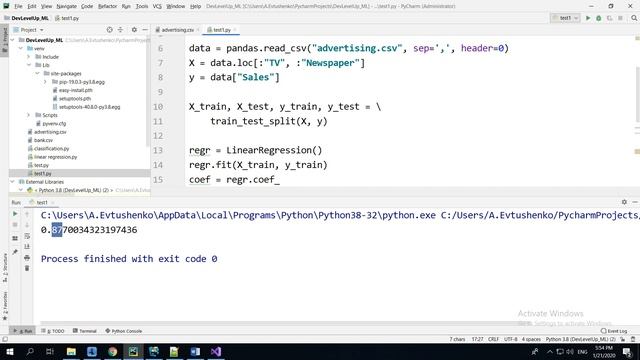Run test1 with the green toolbar arrow

[x=588, y=18]
